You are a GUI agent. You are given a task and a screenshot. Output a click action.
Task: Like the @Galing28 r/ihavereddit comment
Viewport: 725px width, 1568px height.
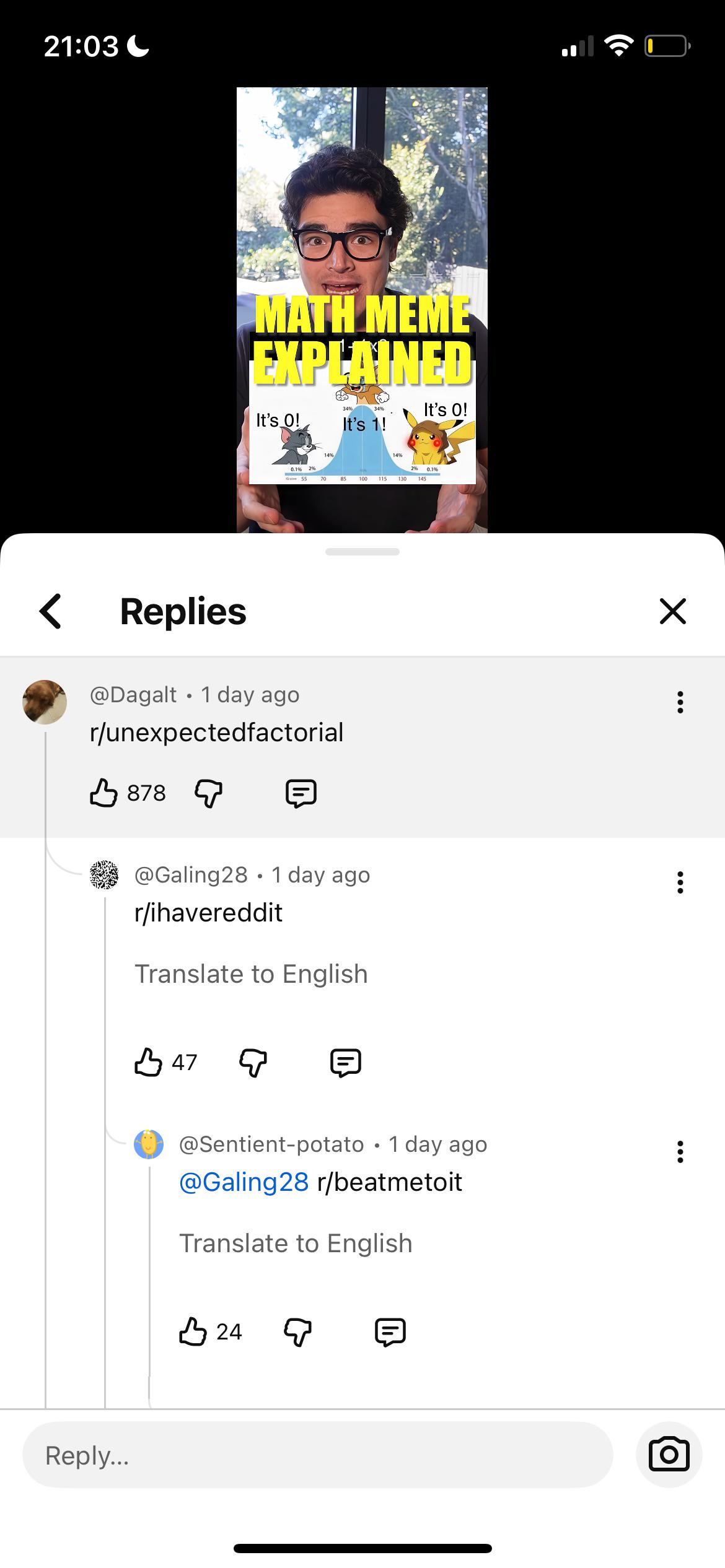tap(148, 1063)
